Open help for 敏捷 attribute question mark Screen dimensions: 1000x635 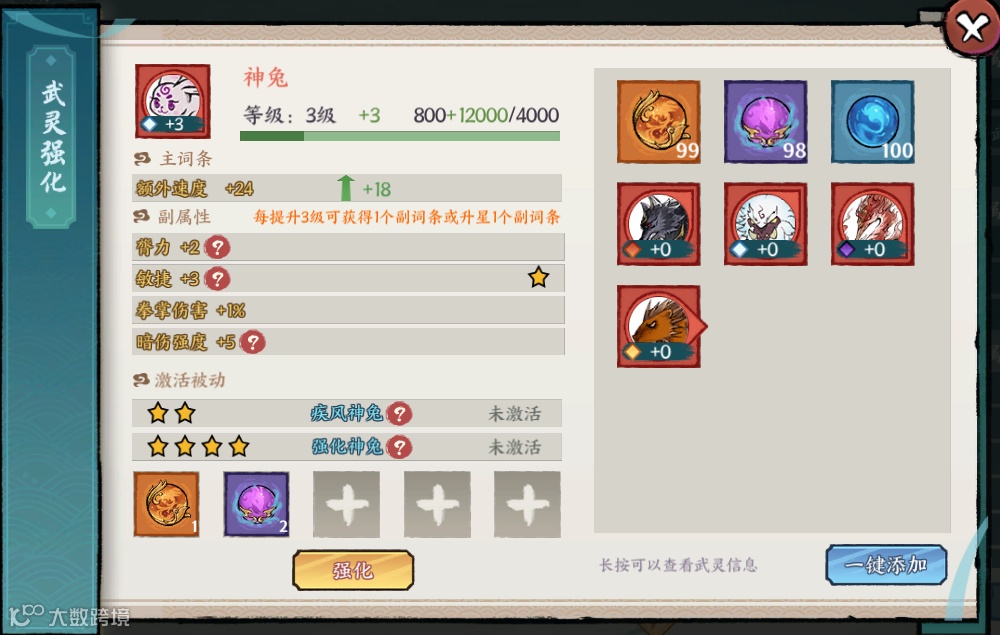[217, 279]
